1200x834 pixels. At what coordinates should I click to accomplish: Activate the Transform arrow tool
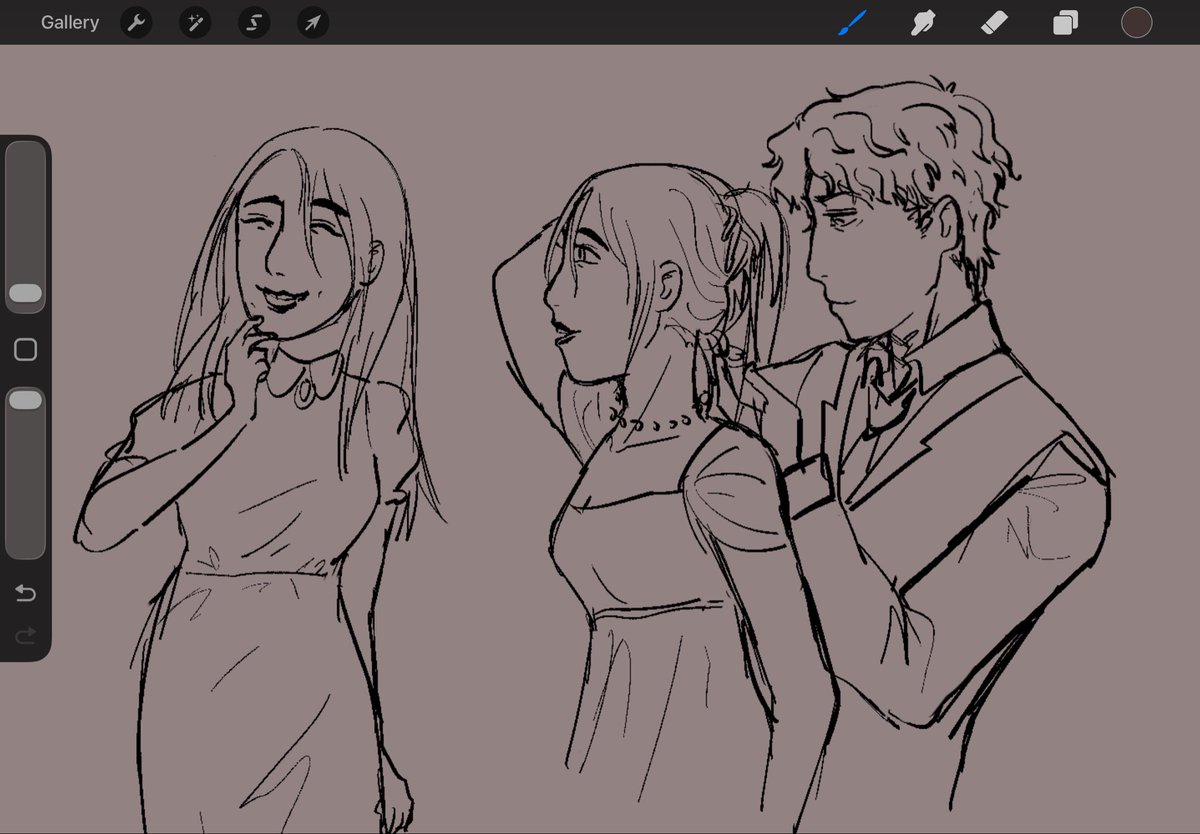pos(313,22)
